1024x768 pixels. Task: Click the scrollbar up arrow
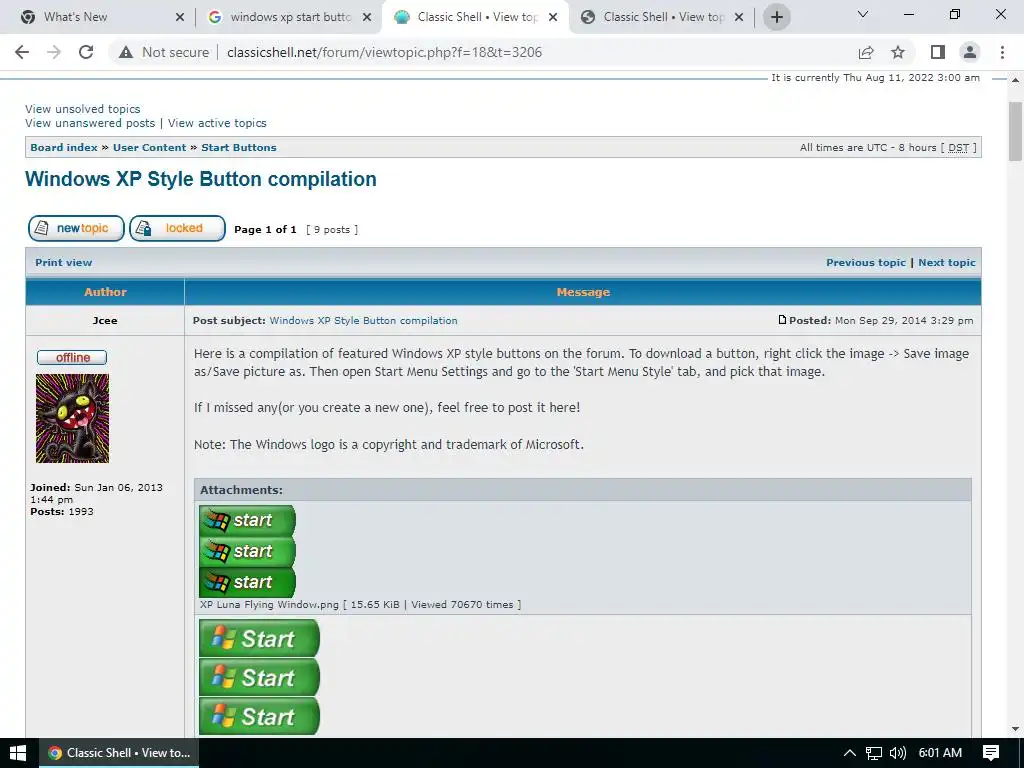[x=1015, y=80]
